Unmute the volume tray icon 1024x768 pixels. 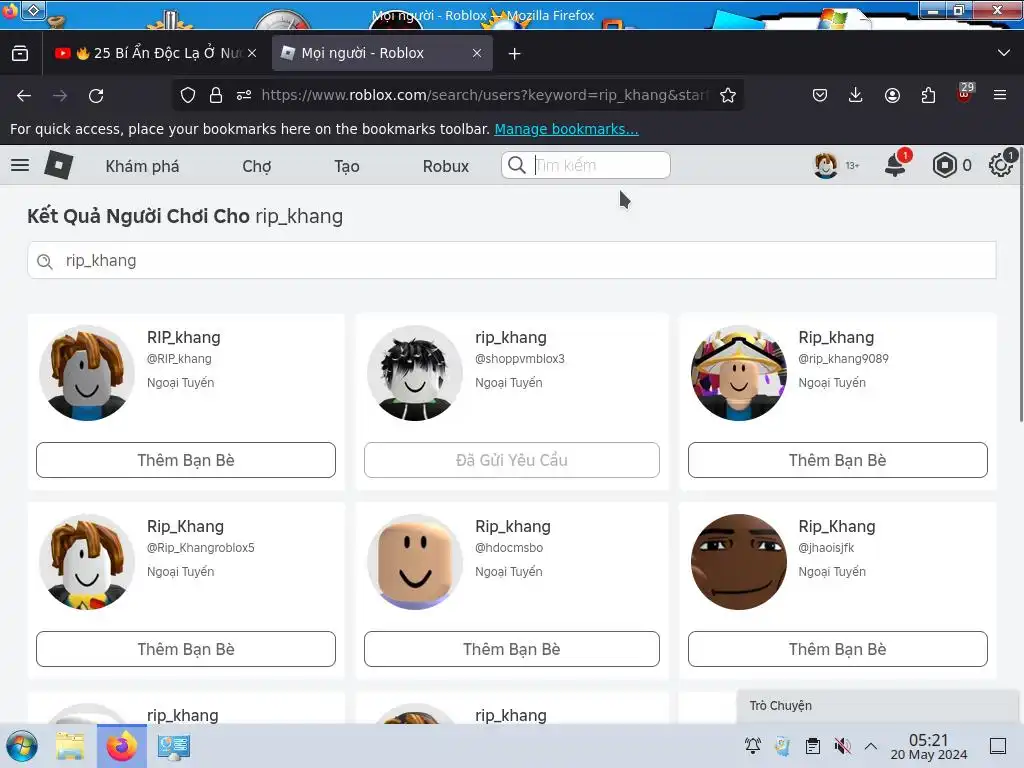(842, 746)
